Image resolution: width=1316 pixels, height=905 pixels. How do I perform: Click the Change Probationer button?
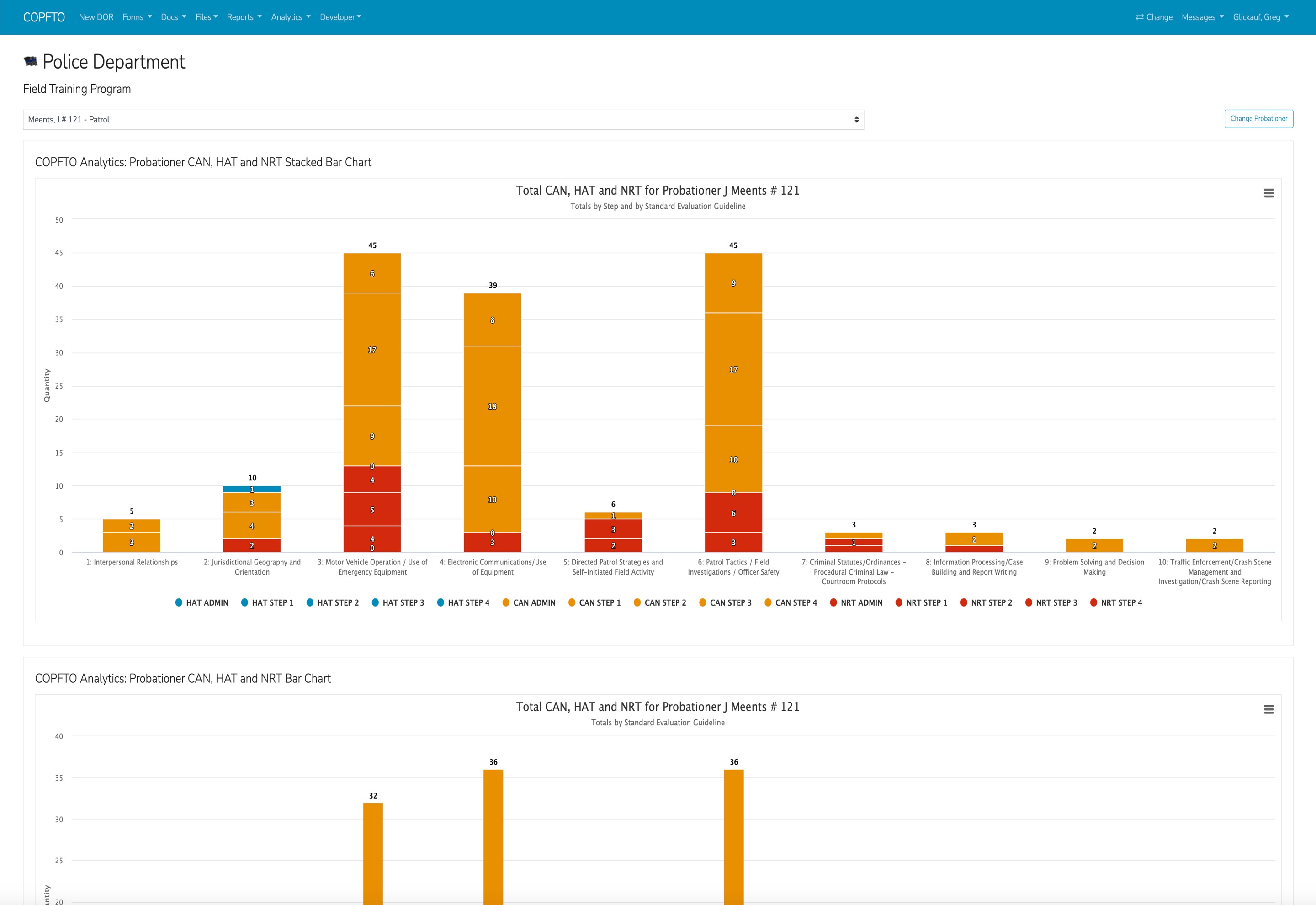tap(1258, 118)
